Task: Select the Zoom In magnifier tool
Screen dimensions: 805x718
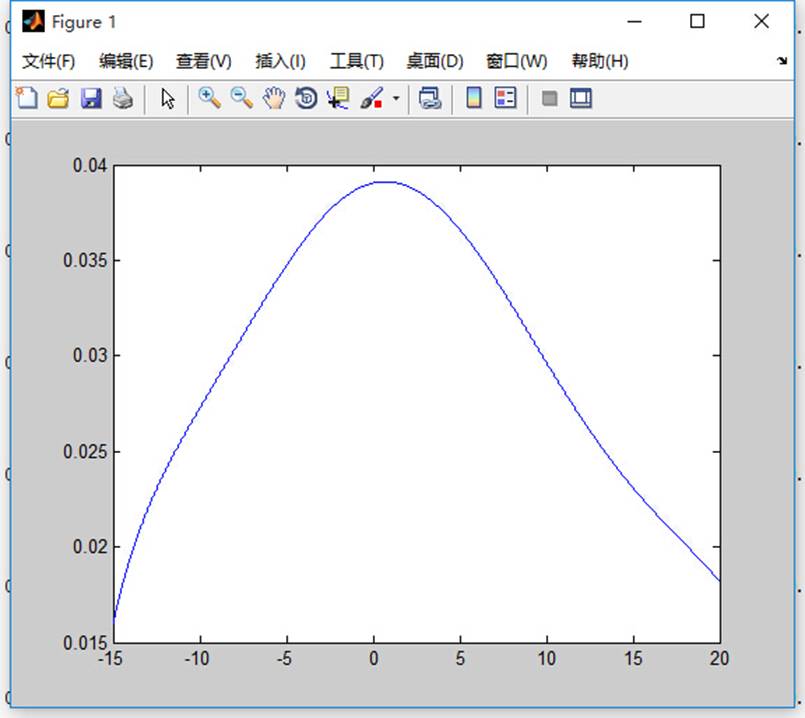Action: (x=209, y=98)
